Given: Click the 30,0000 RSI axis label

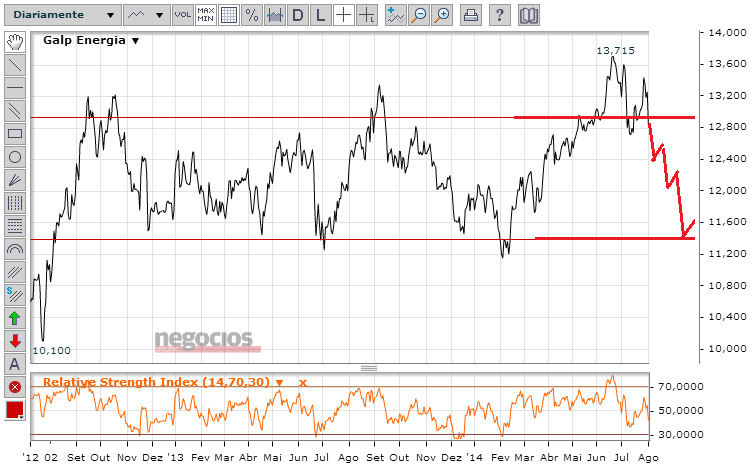Looking at the screenshot, I should coord(681,435).
